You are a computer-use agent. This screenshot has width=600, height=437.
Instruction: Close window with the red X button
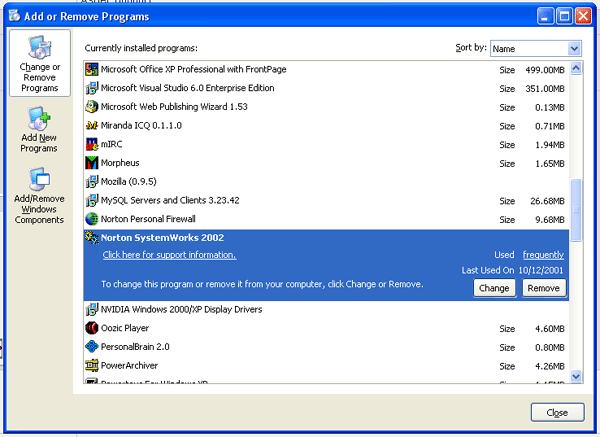[x=583, y=16]
